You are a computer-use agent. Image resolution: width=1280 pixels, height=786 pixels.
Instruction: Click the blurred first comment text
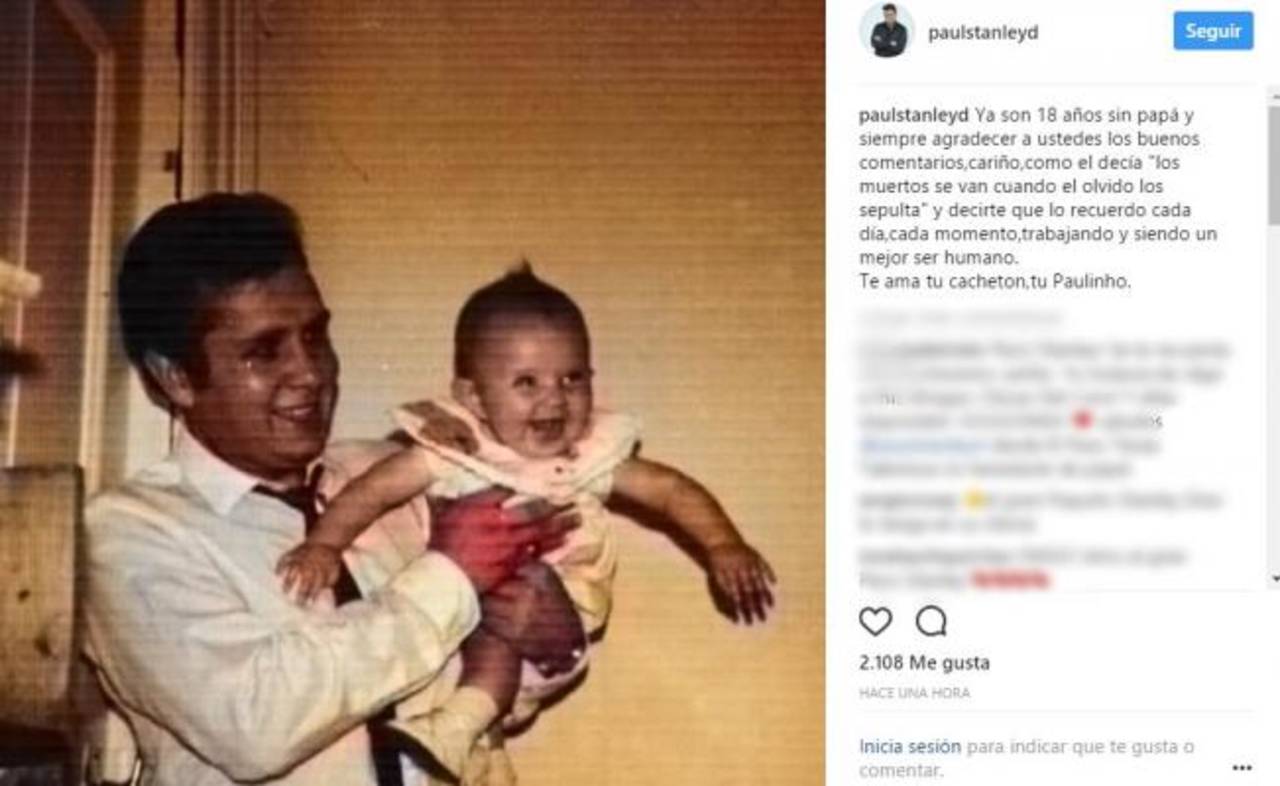(1045, 409)
